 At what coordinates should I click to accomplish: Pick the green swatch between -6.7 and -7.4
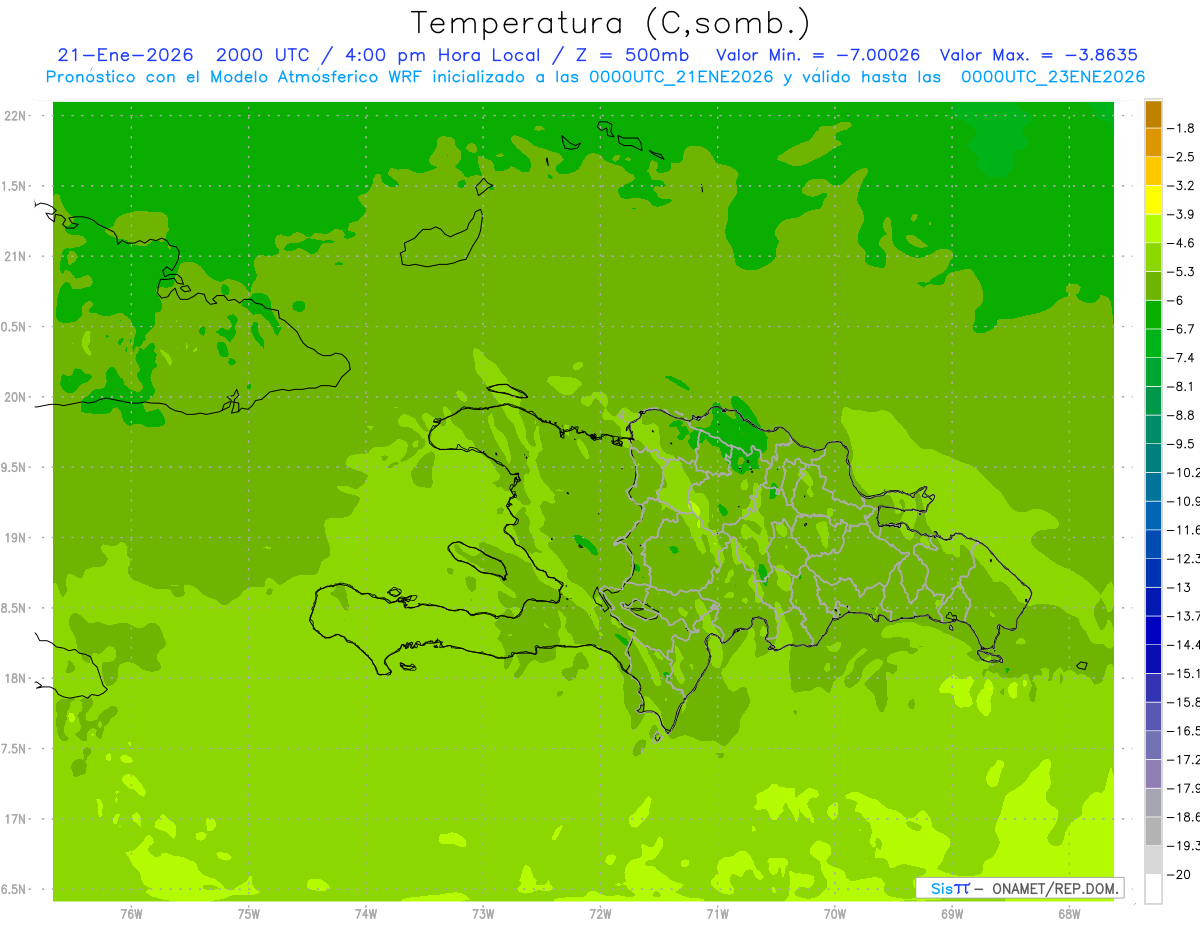click(x=1153, y=343)
